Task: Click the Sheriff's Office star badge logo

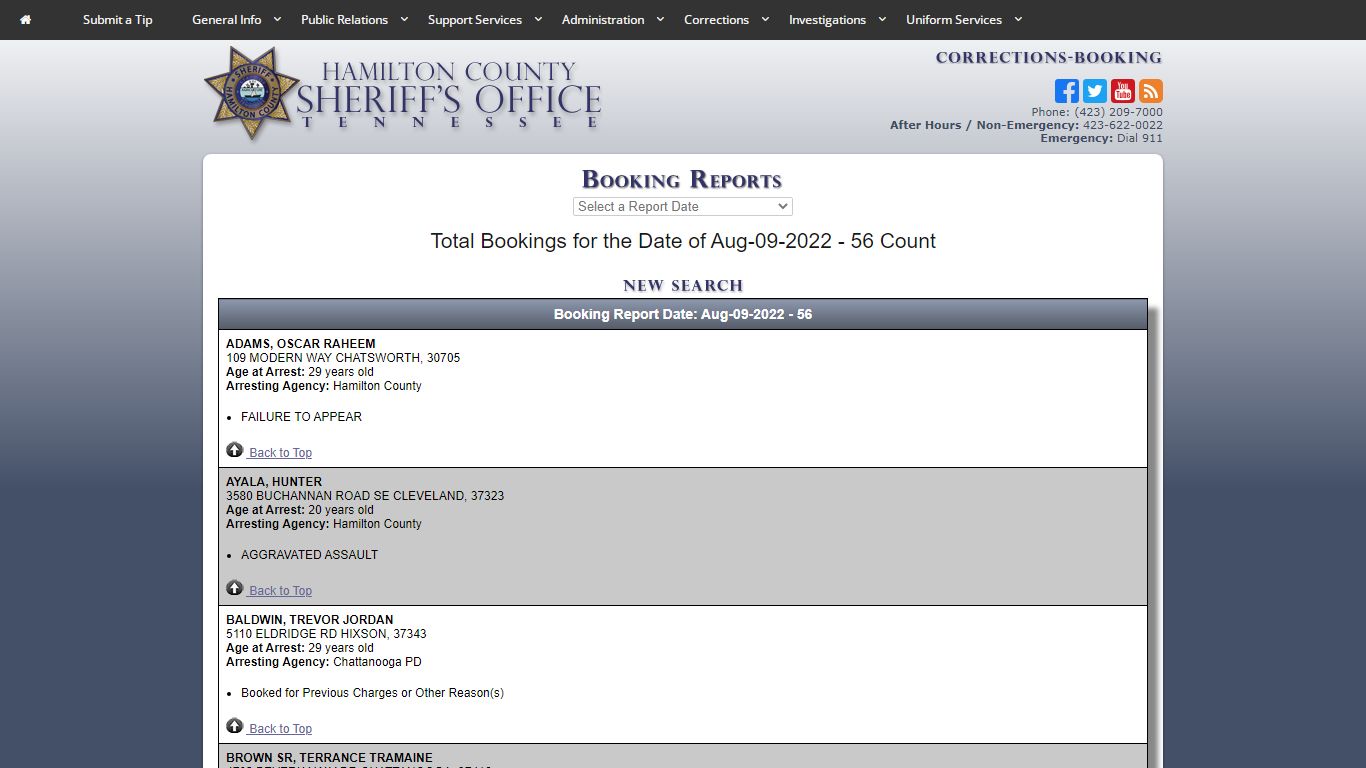Action: click(x=251, y=93)
